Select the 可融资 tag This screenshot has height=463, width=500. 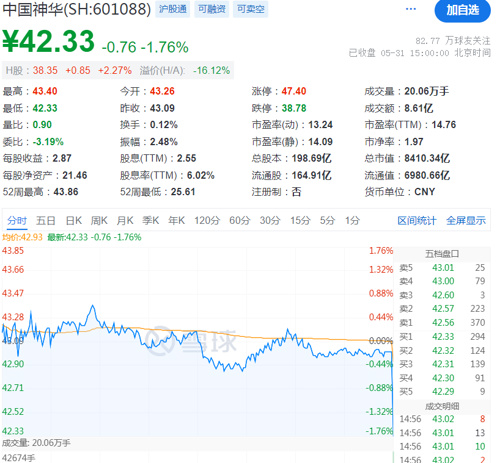click(212, 9)
